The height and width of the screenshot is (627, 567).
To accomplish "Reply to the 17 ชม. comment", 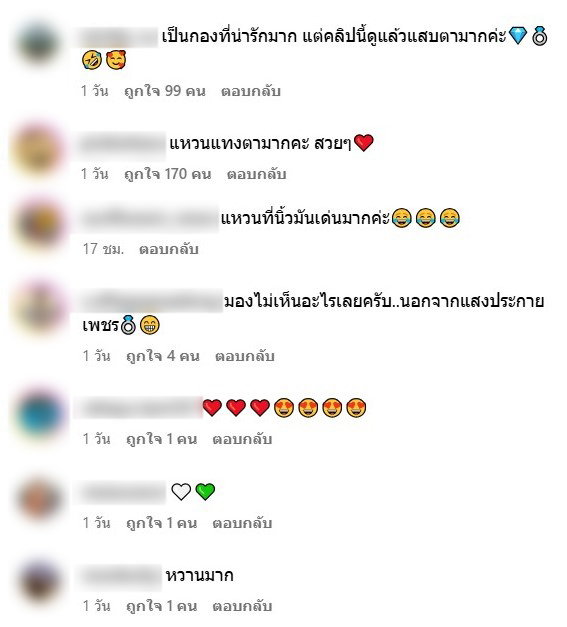I will tap(169, 250).
